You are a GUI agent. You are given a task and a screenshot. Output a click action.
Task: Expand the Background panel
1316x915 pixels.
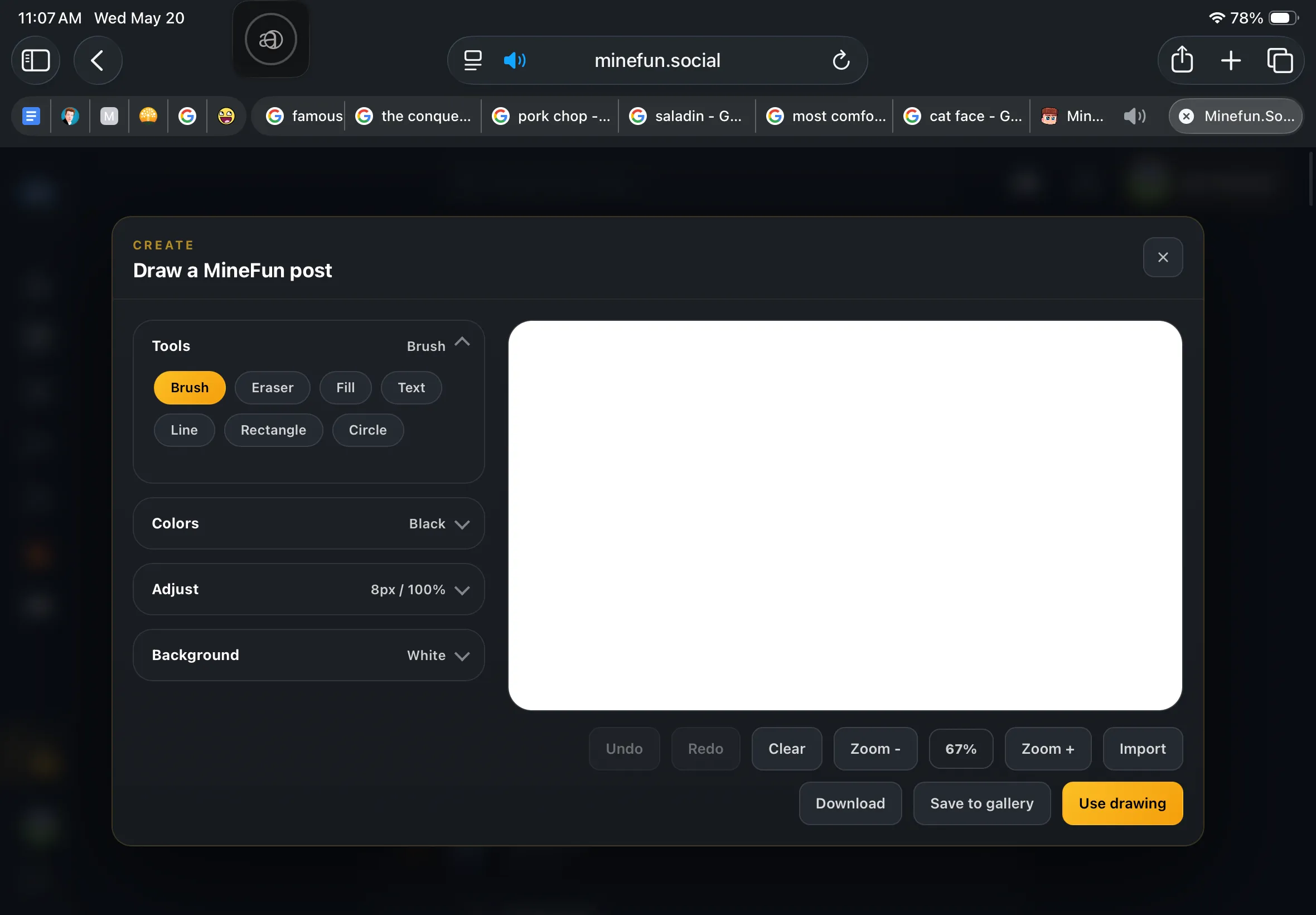coord(308,656)
